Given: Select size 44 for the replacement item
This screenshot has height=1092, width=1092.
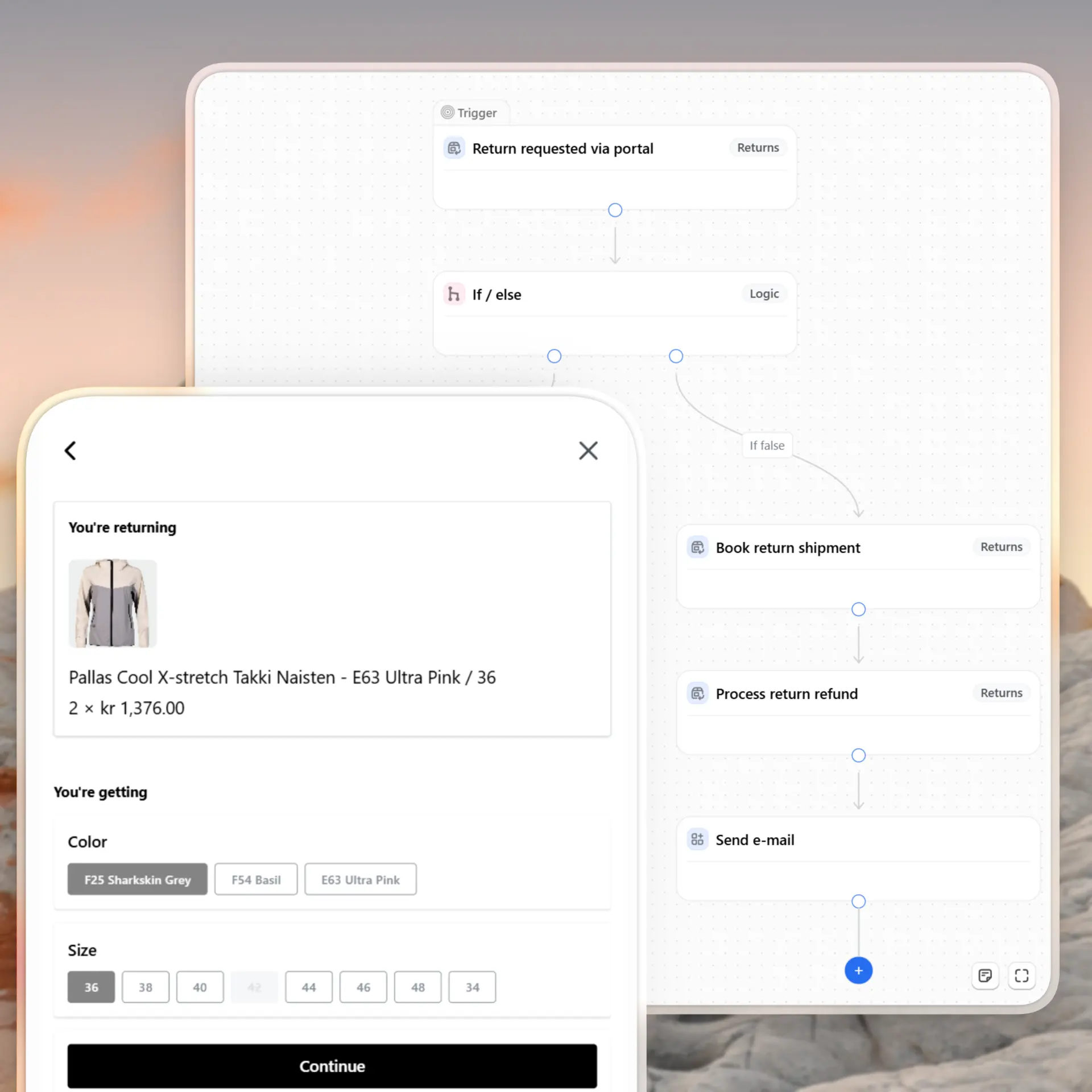Looking at the screenshot, I should 308,987.
